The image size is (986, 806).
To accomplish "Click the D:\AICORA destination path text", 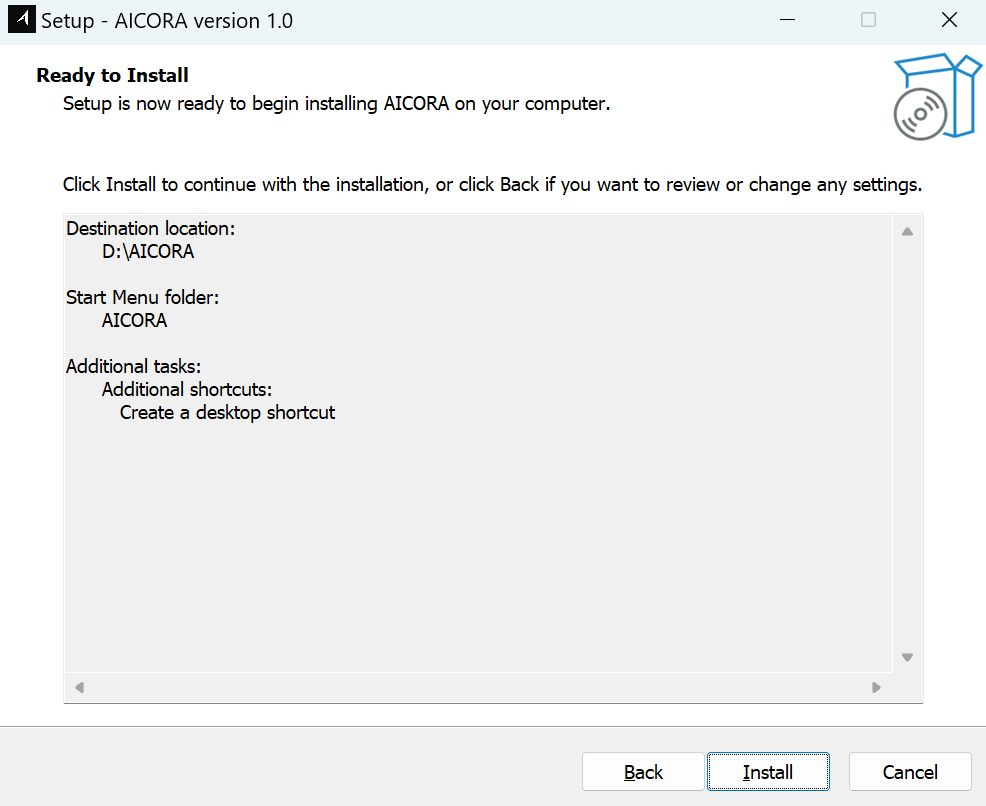I will pos(148,252).
